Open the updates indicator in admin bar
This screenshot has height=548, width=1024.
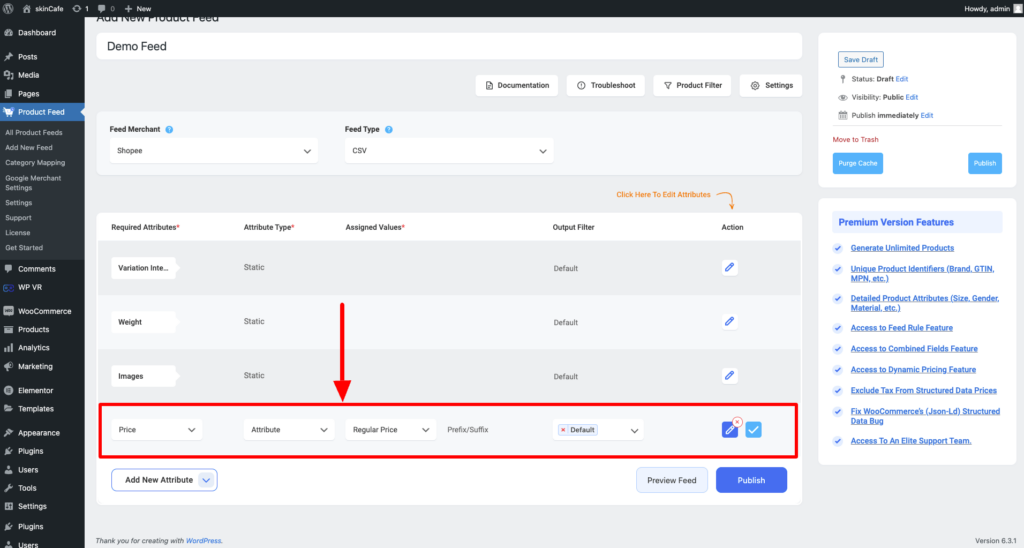pos(80,8)
